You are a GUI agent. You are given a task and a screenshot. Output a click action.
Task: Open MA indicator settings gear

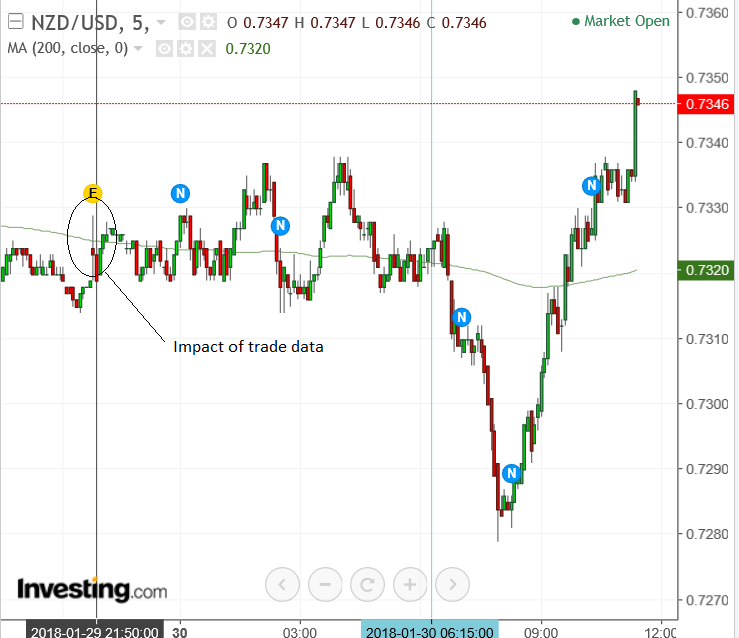point(185,49)
